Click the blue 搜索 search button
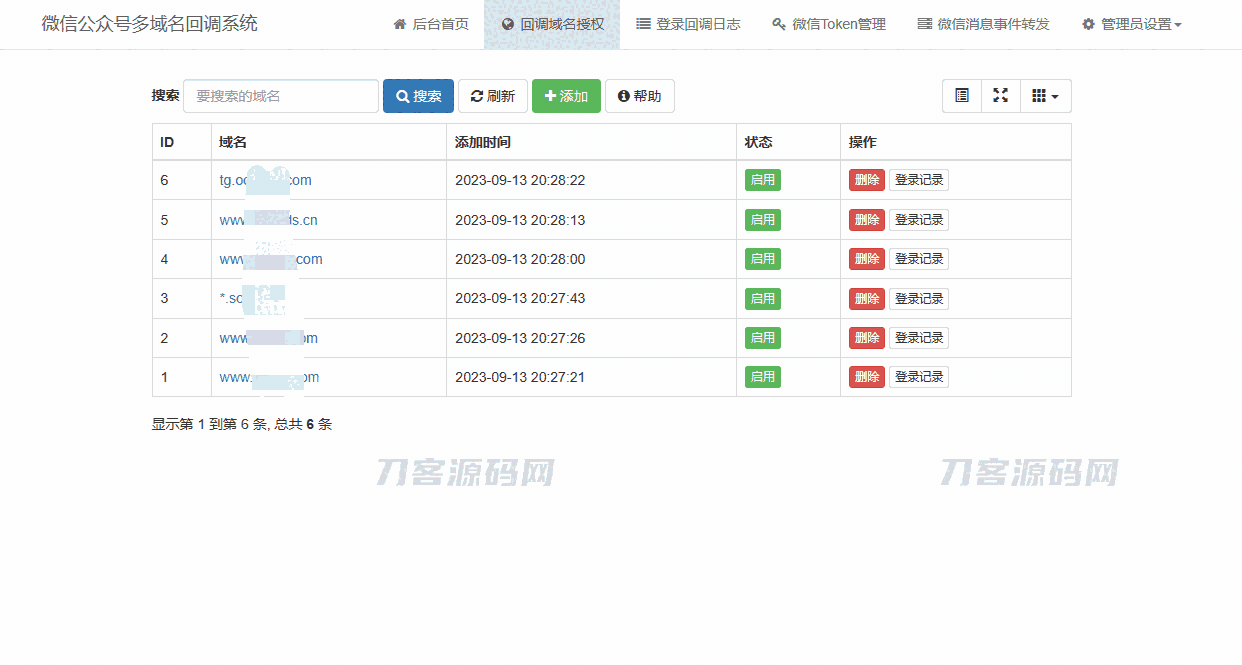Image resolution: width=1242 pixels, height=665 pixels. click(x=418, y=96)
